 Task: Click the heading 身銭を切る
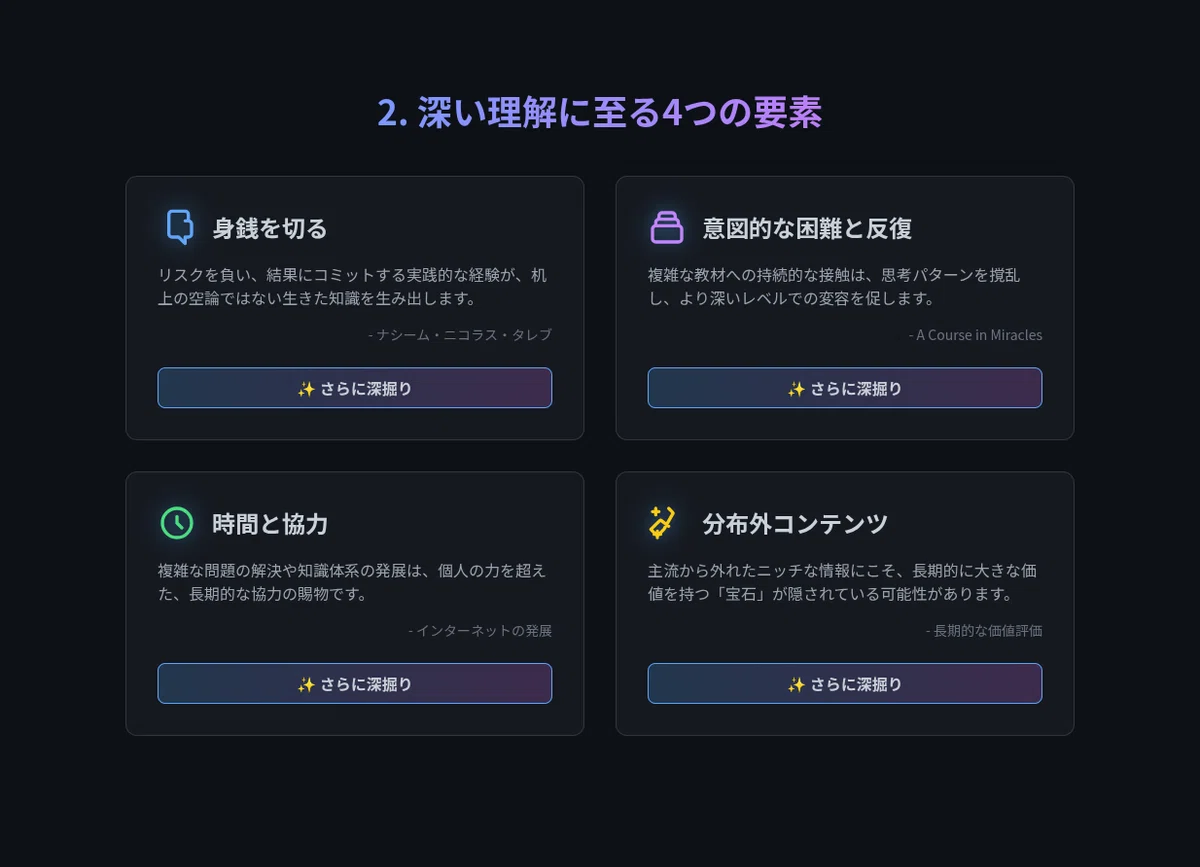pos(270,228)
